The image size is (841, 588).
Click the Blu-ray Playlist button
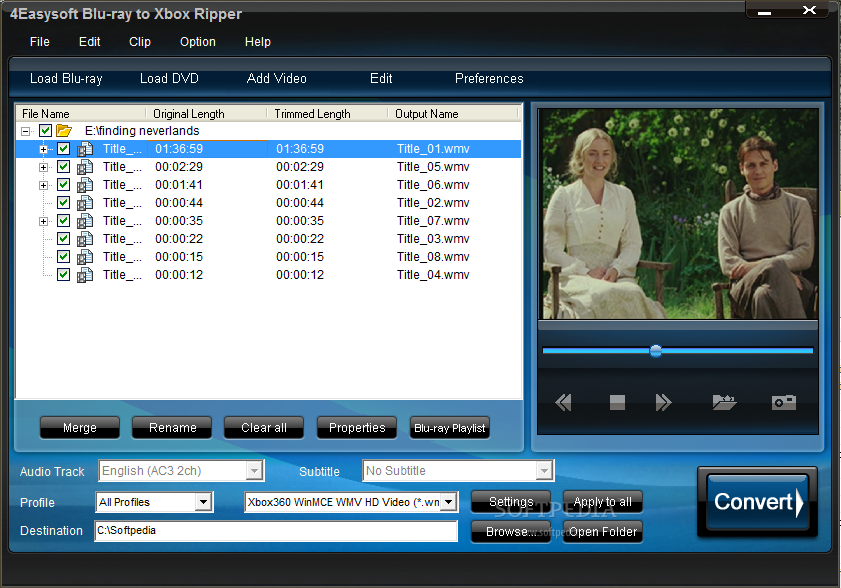pos(449,428)
